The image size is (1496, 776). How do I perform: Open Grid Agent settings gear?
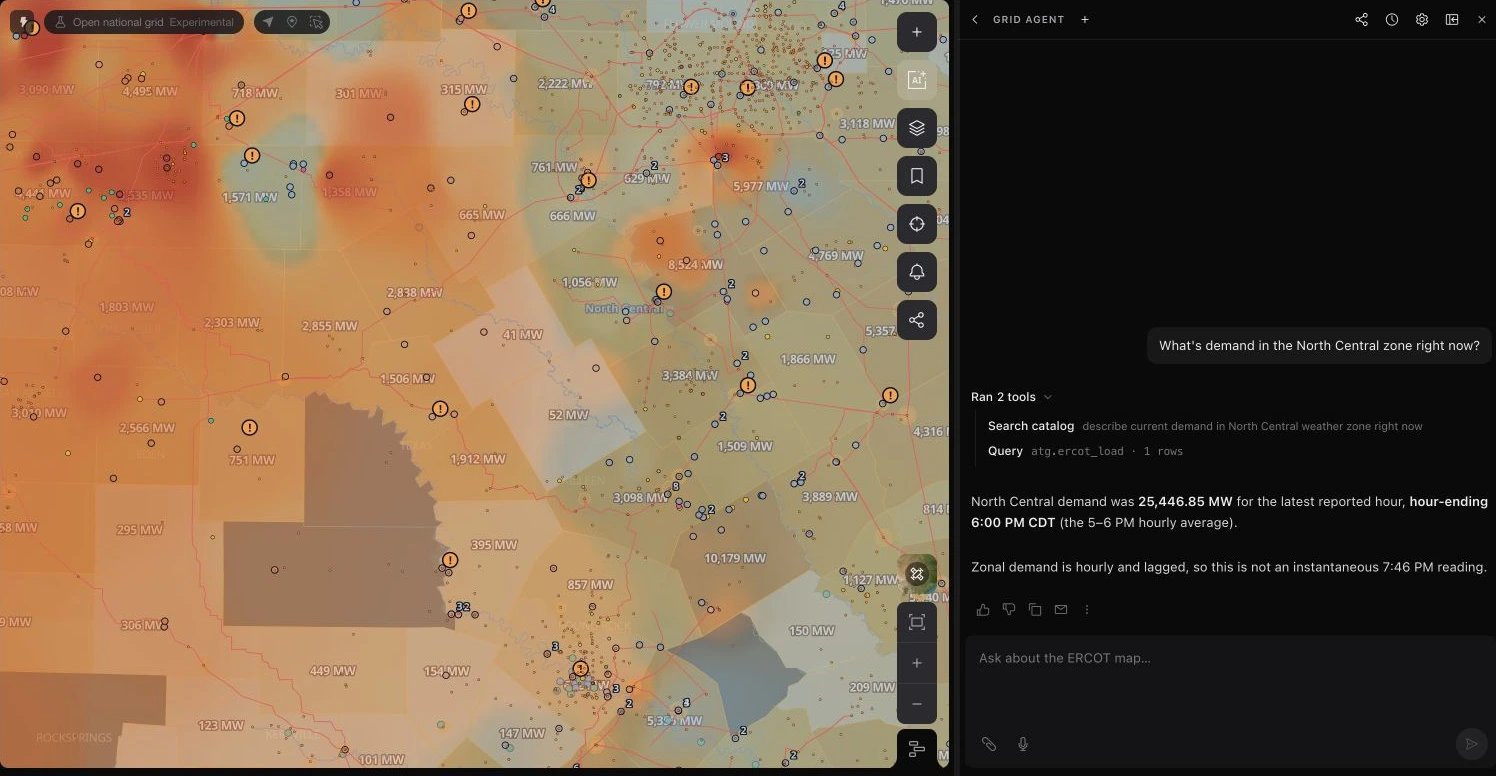(x=1421, y=20)
